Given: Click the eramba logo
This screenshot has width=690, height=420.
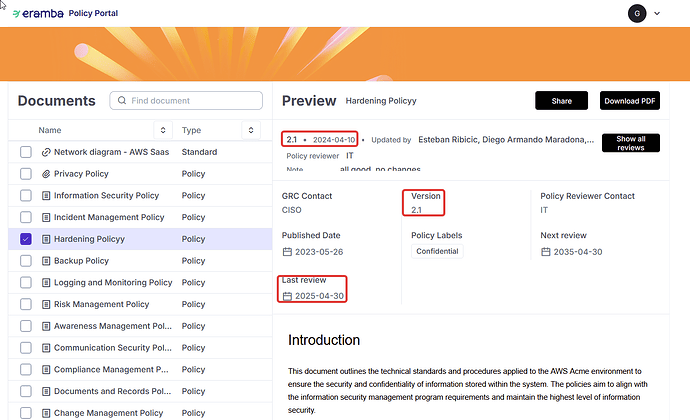Looking at the screenshot, I should tap(38, 14).
